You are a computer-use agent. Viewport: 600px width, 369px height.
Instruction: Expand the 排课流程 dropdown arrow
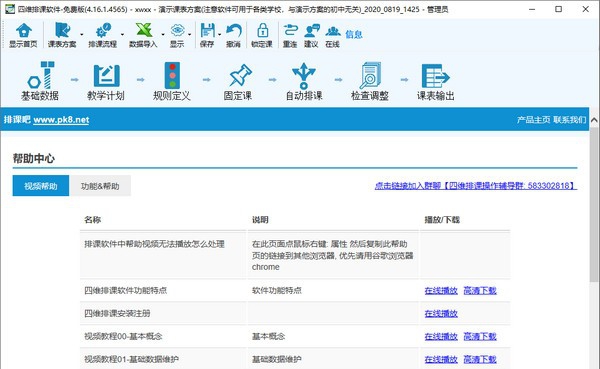tap(122, 34)
